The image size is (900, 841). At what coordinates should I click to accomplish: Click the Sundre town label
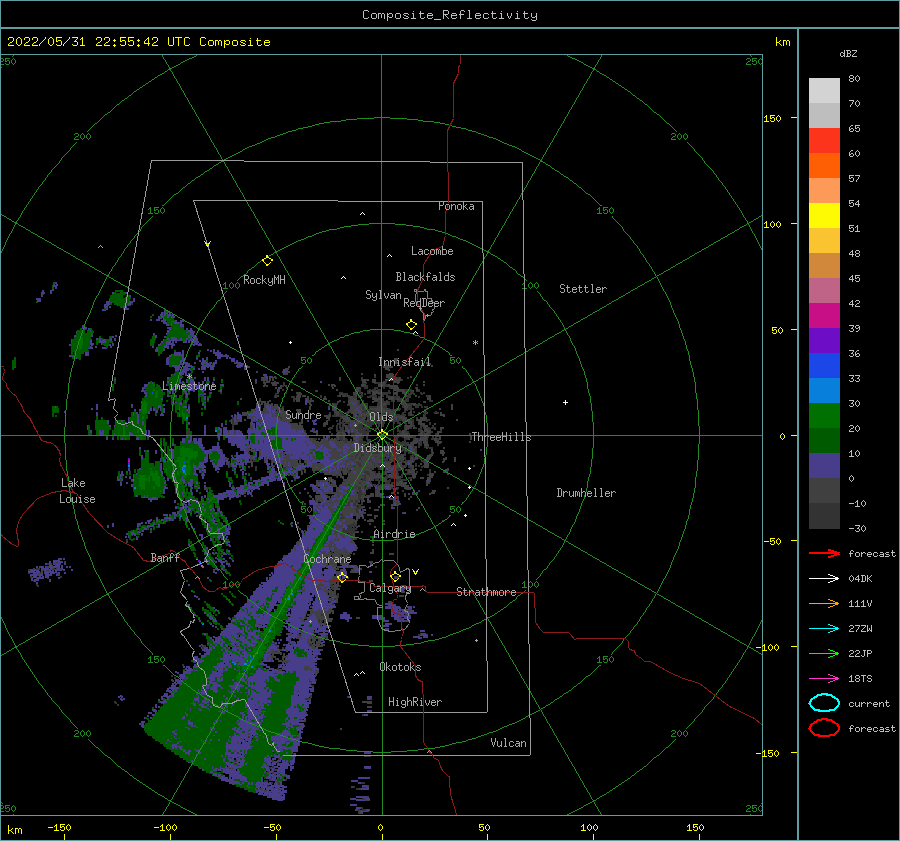pyautogui.click(x=303, y=414)
